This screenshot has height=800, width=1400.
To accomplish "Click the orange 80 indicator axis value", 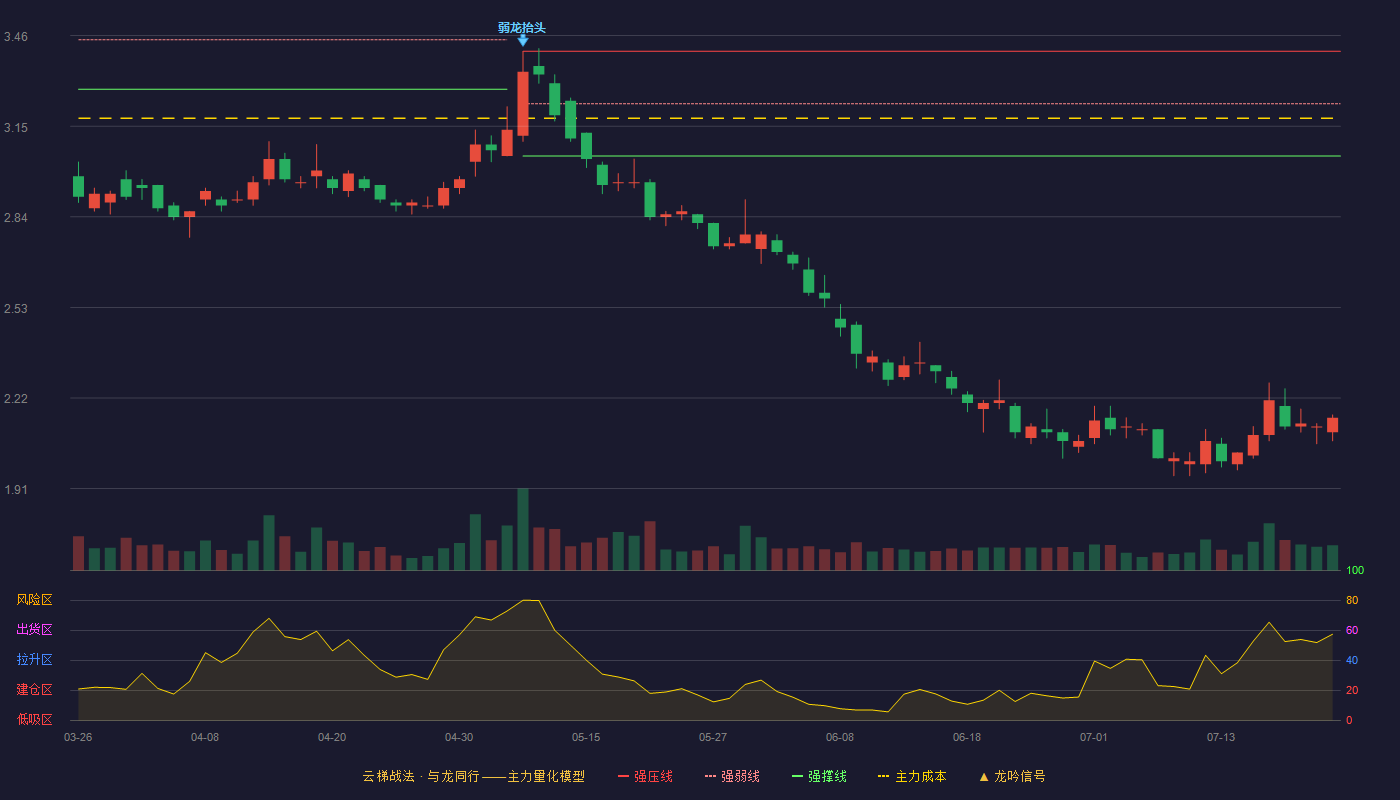I will coord(1352,600).
